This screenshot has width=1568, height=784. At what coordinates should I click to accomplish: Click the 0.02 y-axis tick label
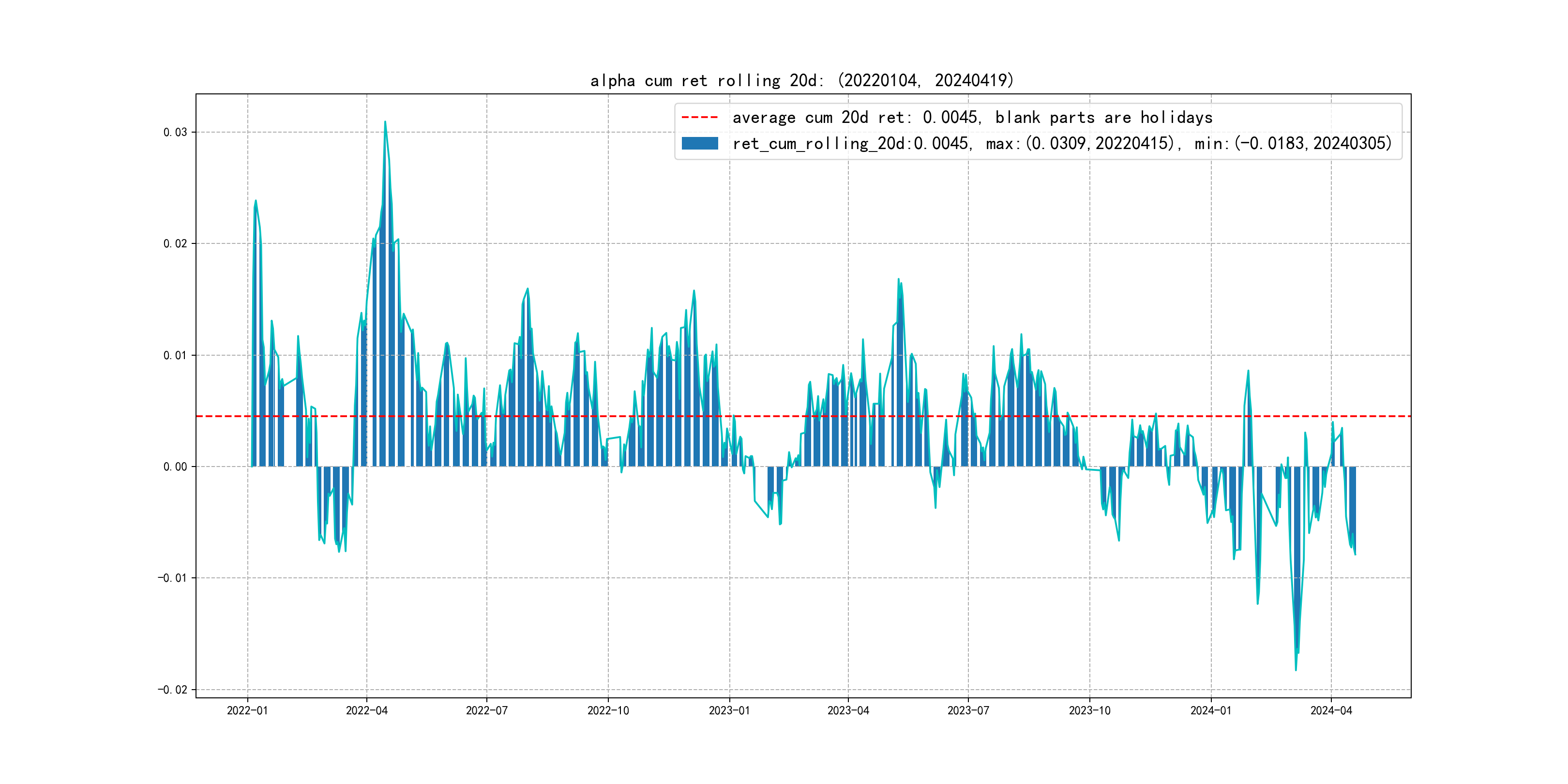pyautogui.click(x=175, y=243)
